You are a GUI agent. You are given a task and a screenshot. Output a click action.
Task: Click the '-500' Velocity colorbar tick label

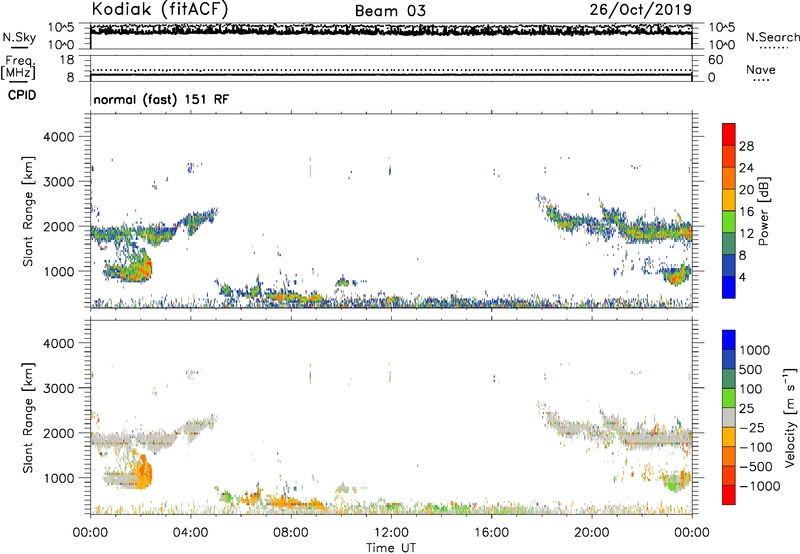[755, 467]
